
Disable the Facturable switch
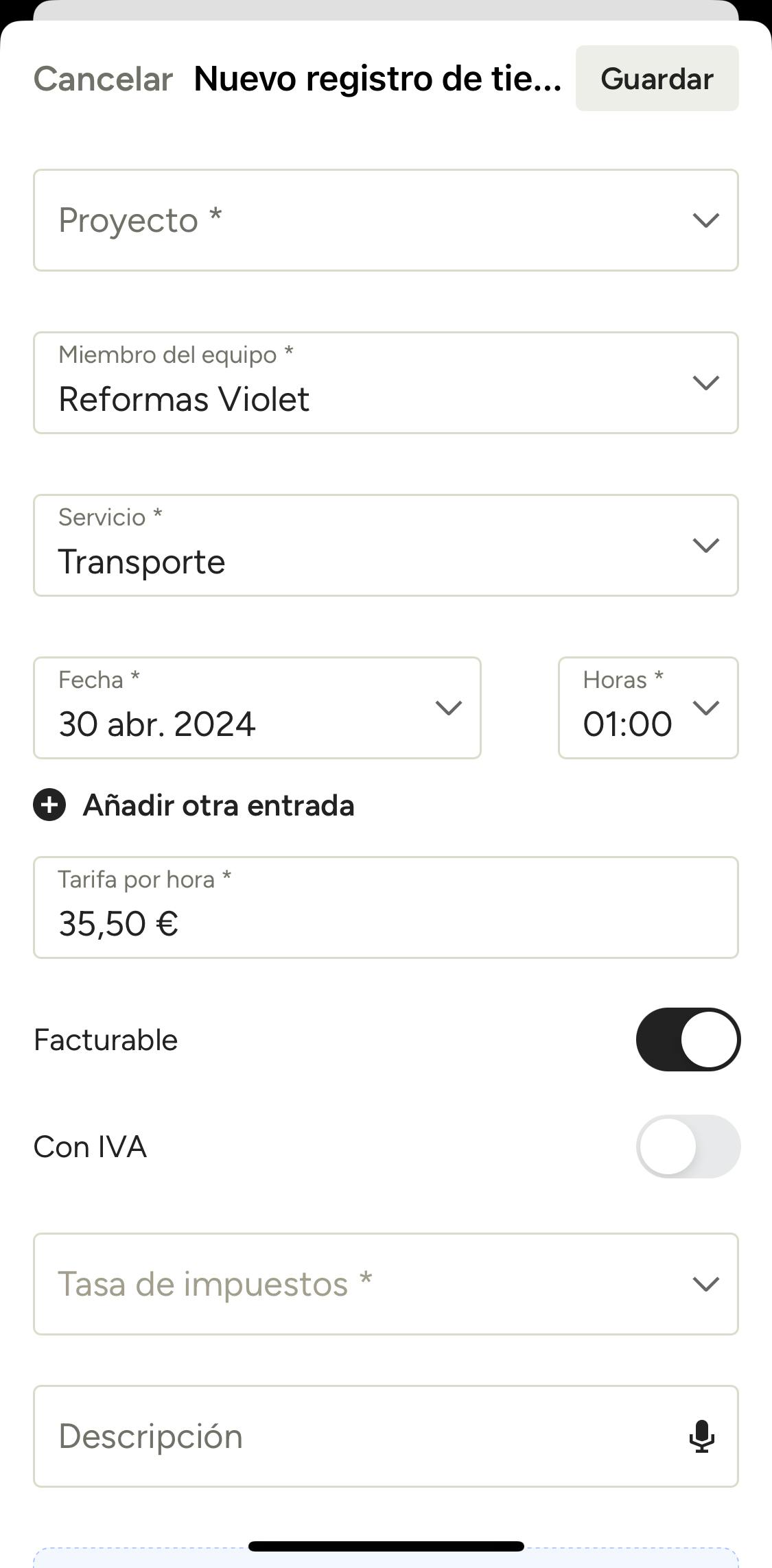[x=688, y=1039]
